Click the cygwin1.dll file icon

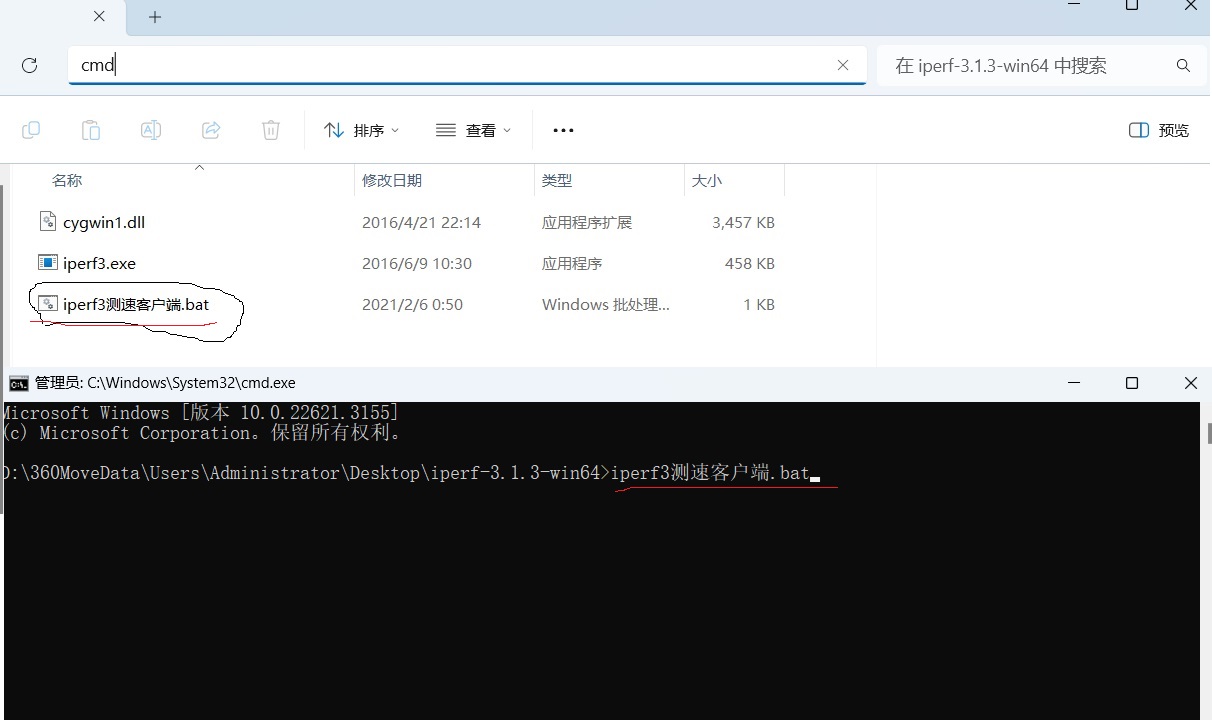48,221
